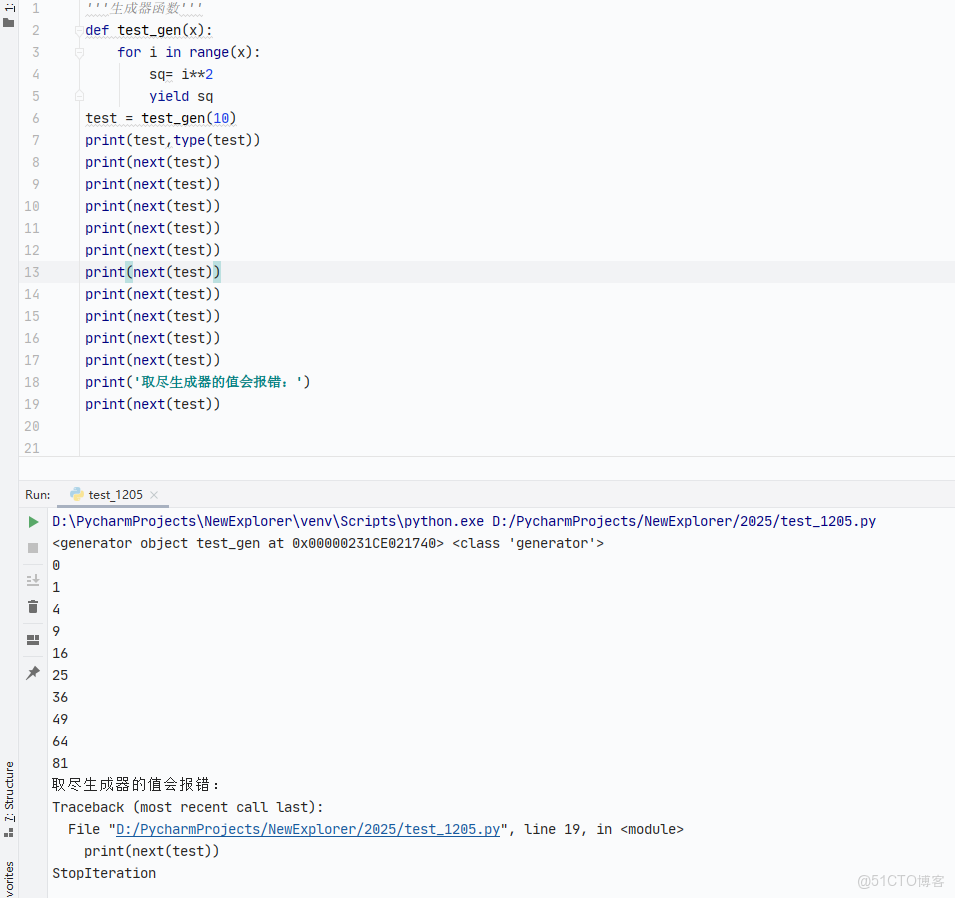Clear the console with the trash icon
The width and height of the screenshot is (955, 898).
(x=33, y=607)
